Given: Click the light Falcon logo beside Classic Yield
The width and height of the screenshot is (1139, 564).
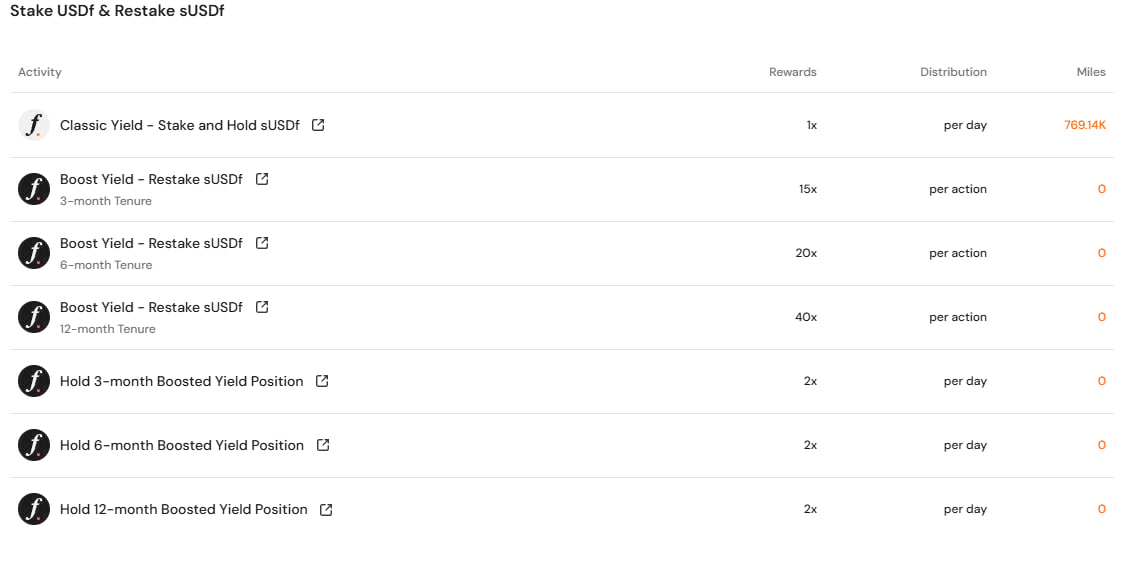Looking at the screenshot, I should pos(33,125).
